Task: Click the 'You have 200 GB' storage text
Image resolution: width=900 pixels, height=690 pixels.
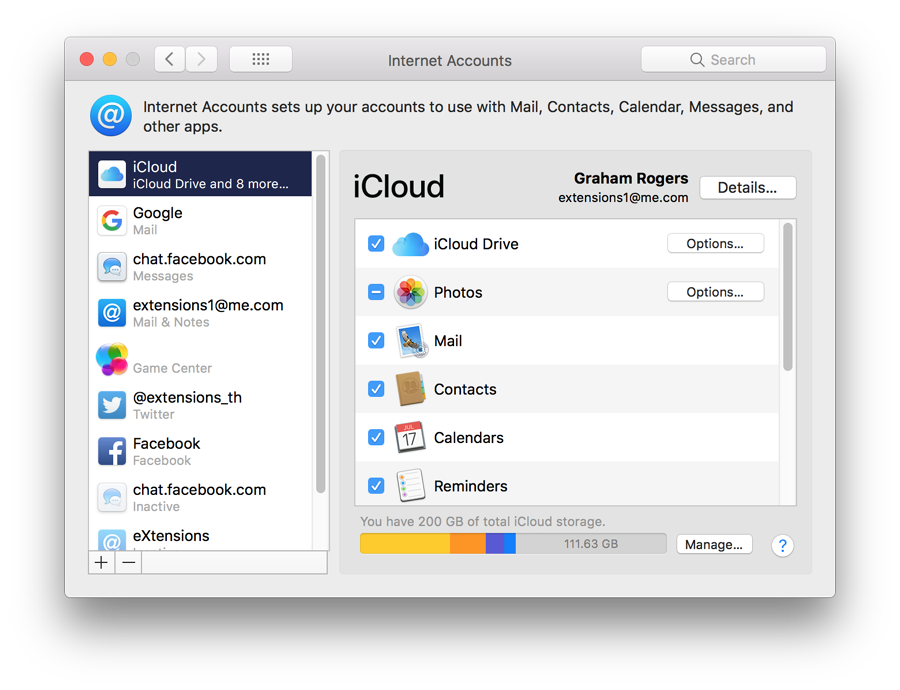Action: point(482,521)
